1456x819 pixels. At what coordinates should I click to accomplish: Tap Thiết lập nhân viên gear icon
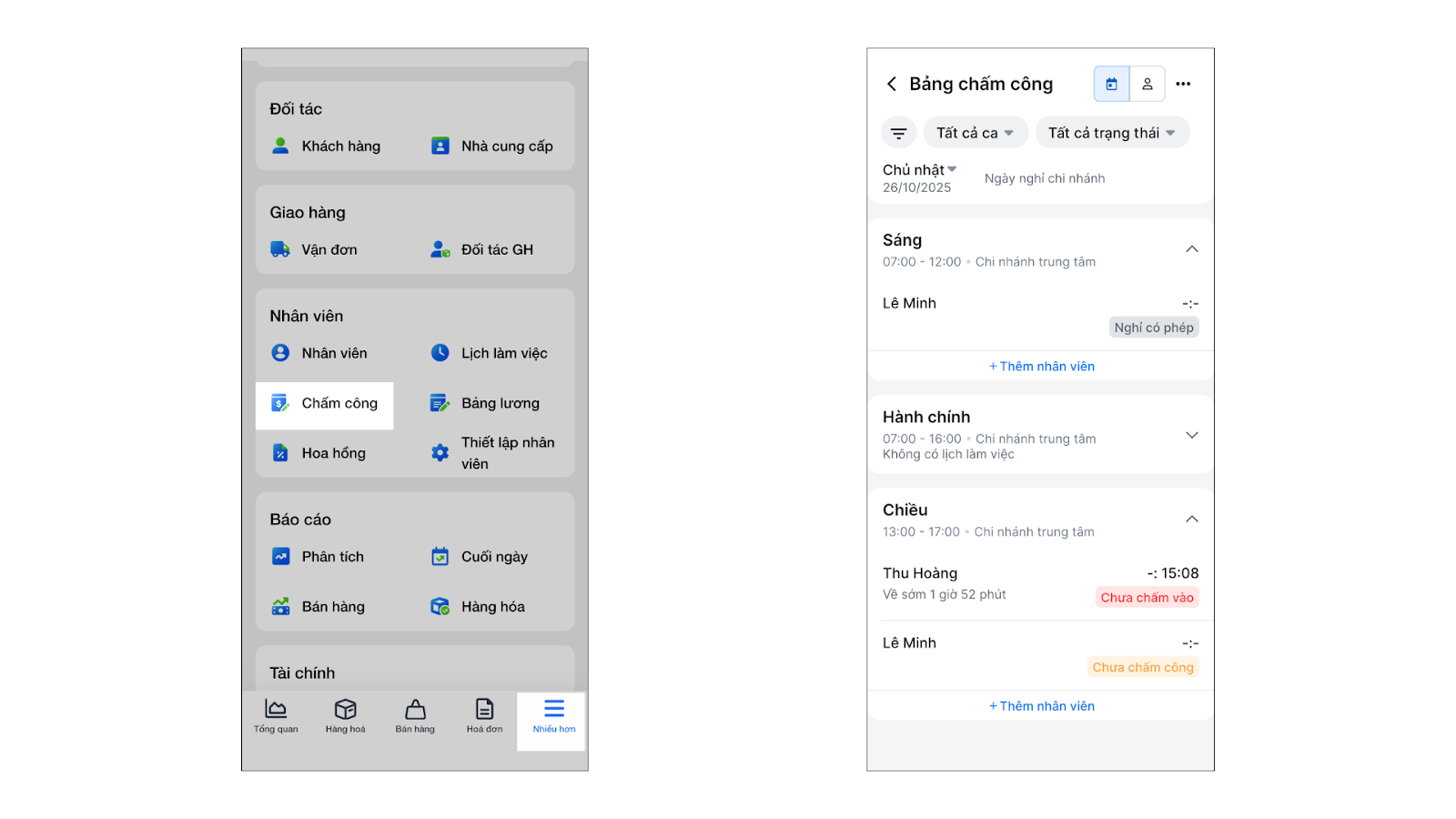tap(440, 453)
